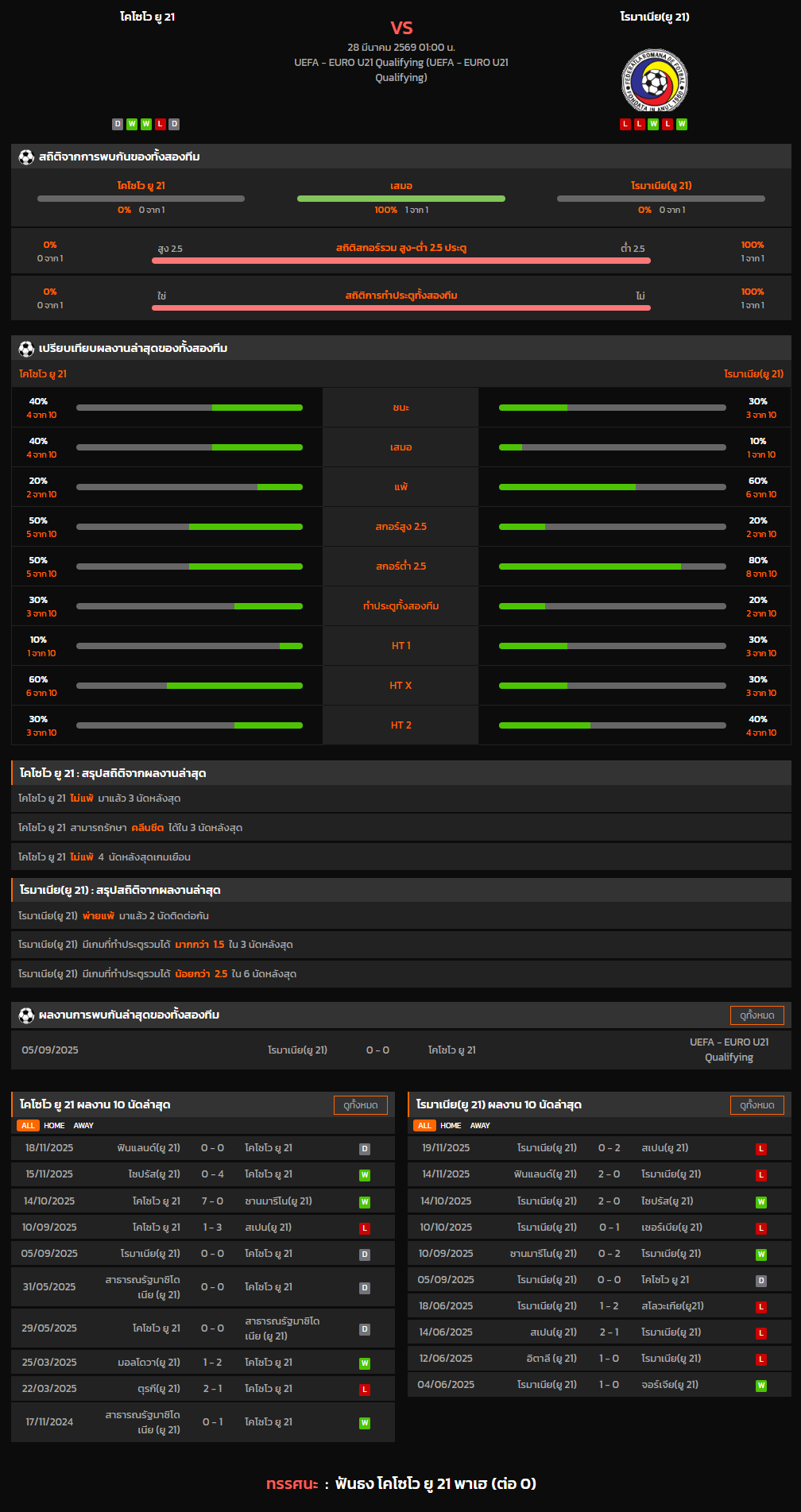
Task: Switch to HOME filter in Kosovo U21 results
Action: (x=54, y=1126)
